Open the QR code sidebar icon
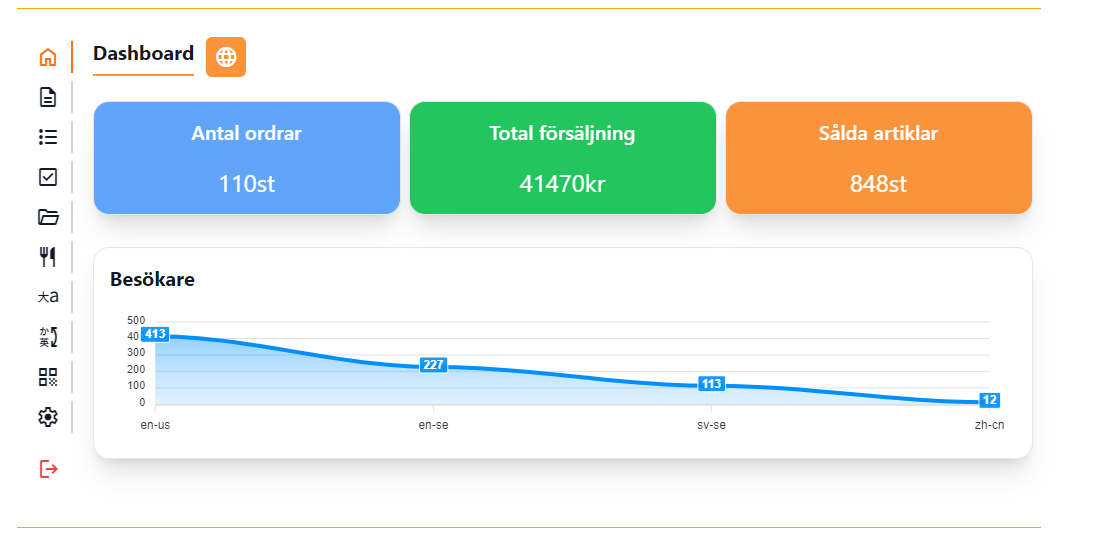The image size is (1110, 547). 48,377
